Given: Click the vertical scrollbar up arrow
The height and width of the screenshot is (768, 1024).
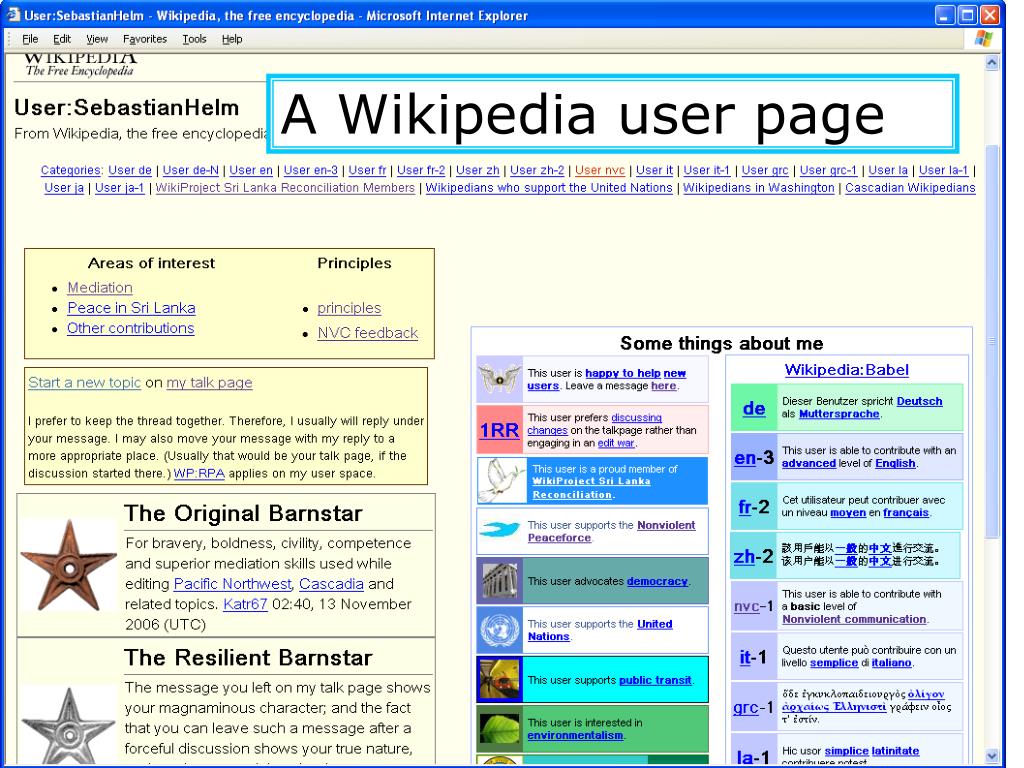Looking at the screenshot, I should pos(992,63).
